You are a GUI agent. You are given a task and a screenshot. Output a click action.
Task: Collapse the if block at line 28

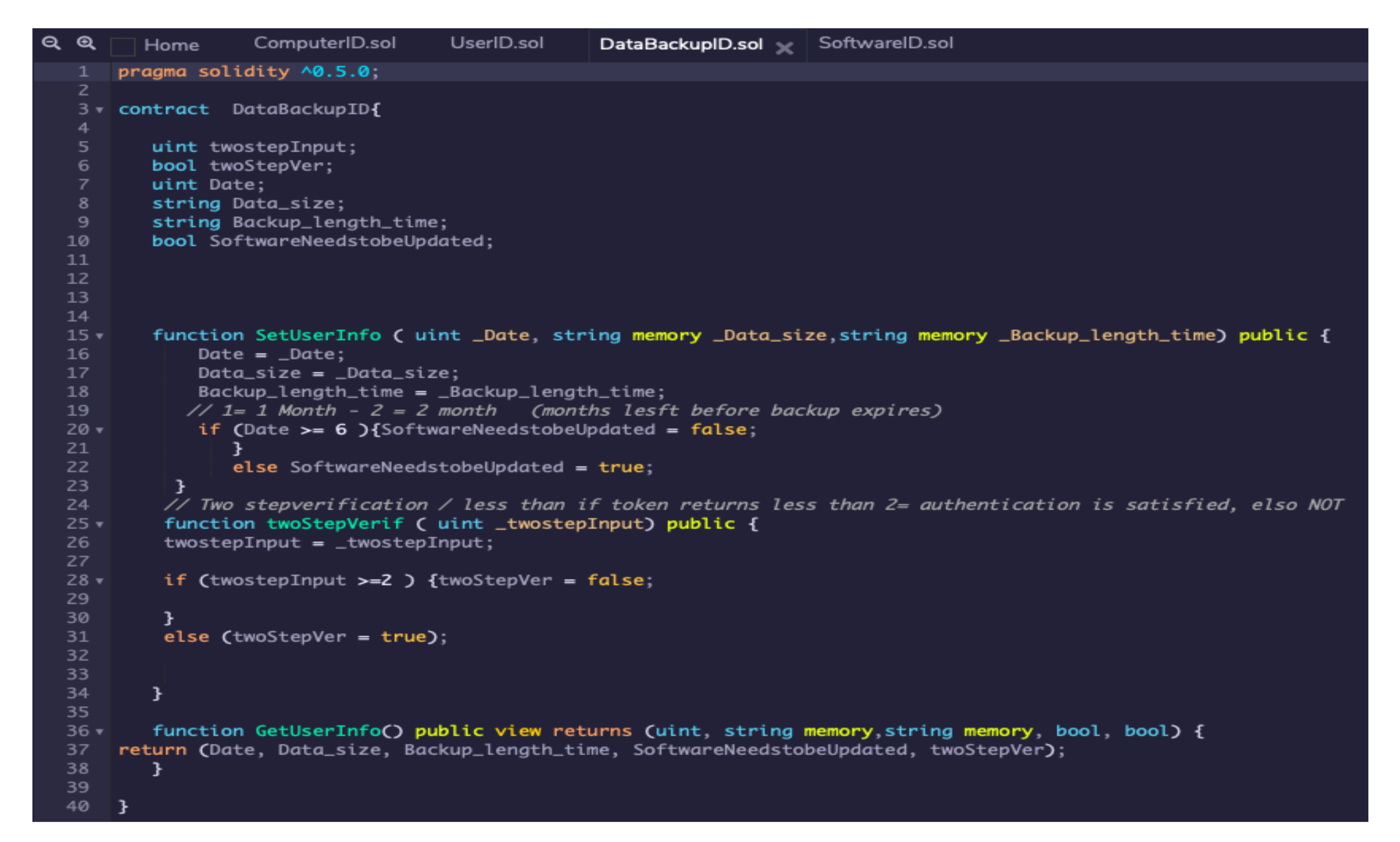coord(100,581)
